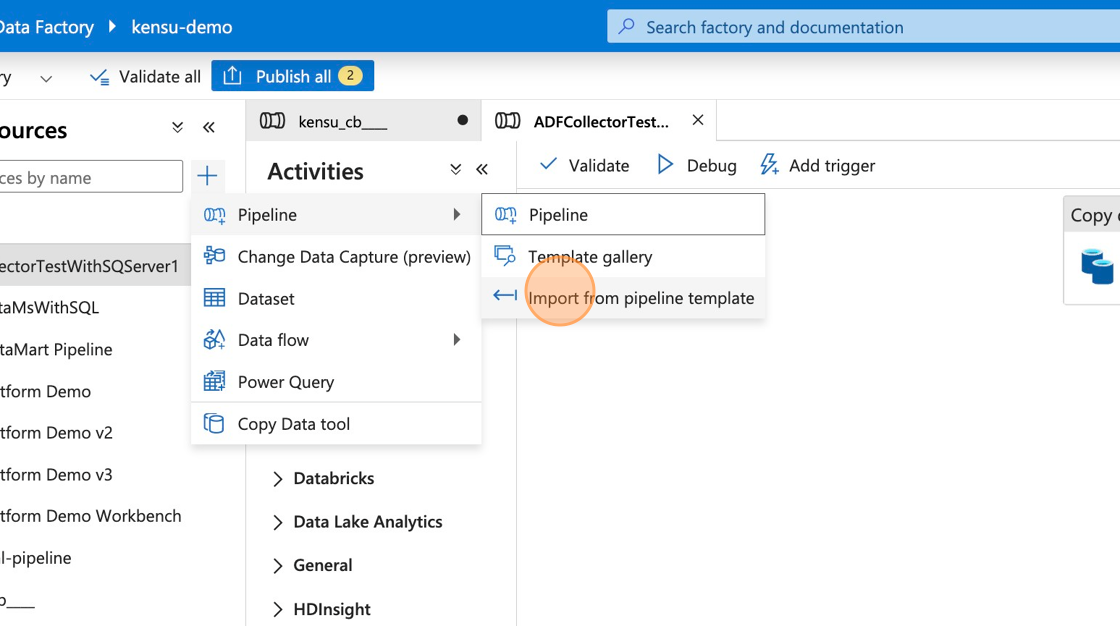Screen dimensions: 1120x626
Task: Collapse the resources panel with double chevron
Action: click(x=209, y=128)
